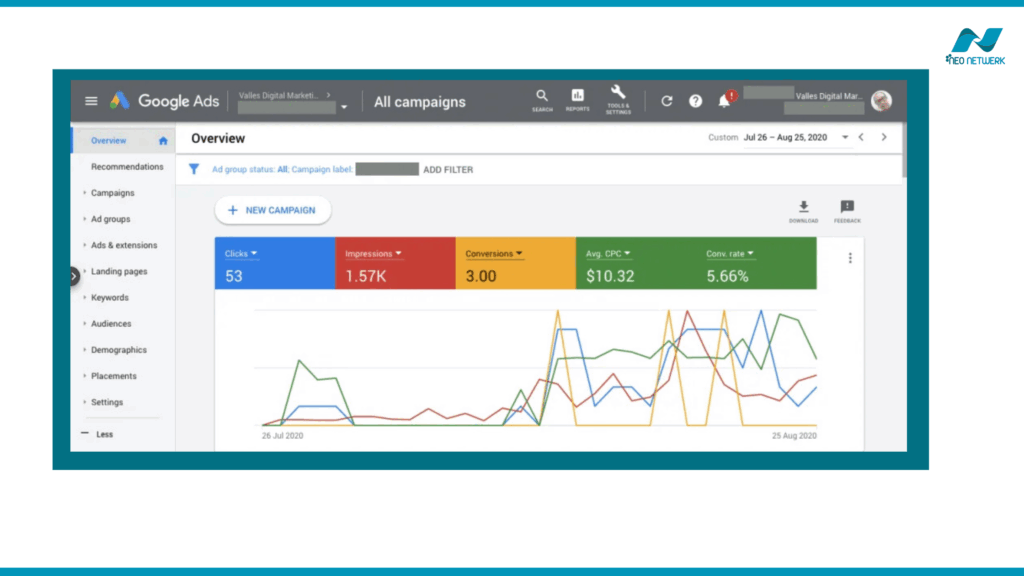Viewport: 1024px width, 576px height.
Task: Open the Impressions metric dropdown
Action: pos(373,253)
